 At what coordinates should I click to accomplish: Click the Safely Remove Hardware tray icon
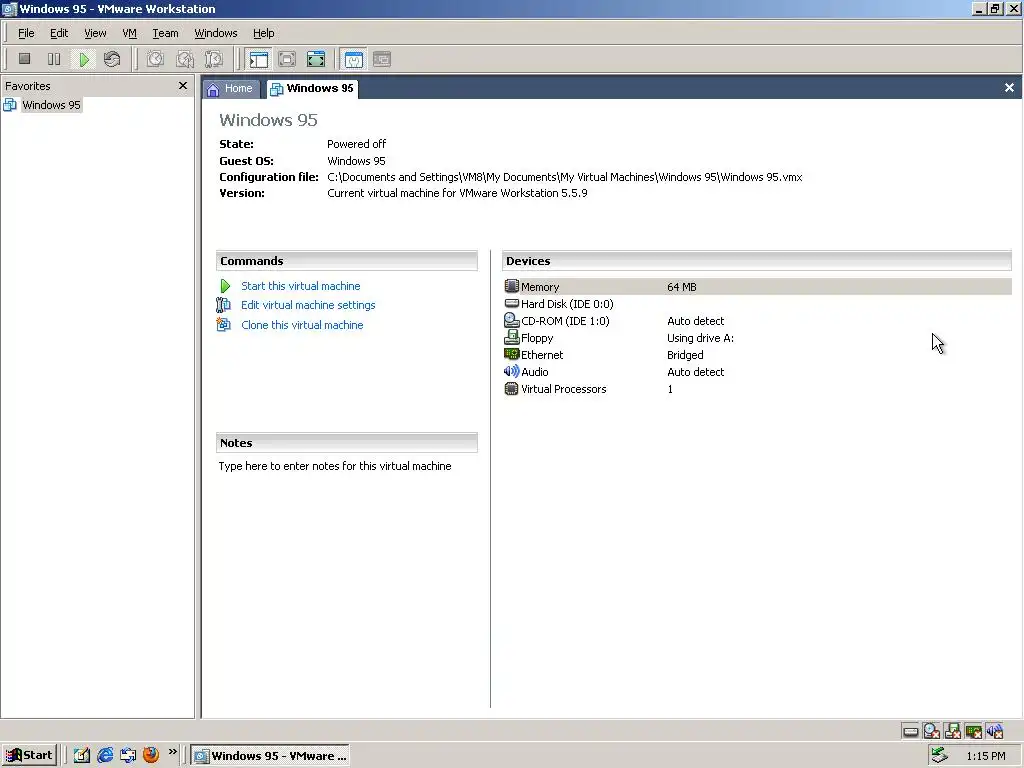[x=939, y=756]
